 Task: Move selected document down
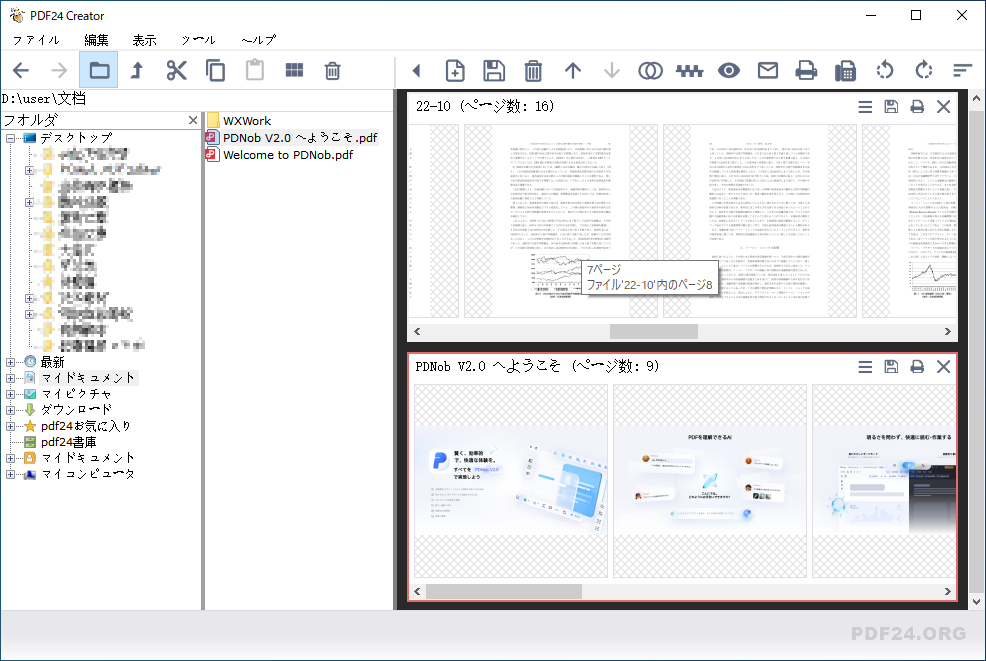(611, 70)
